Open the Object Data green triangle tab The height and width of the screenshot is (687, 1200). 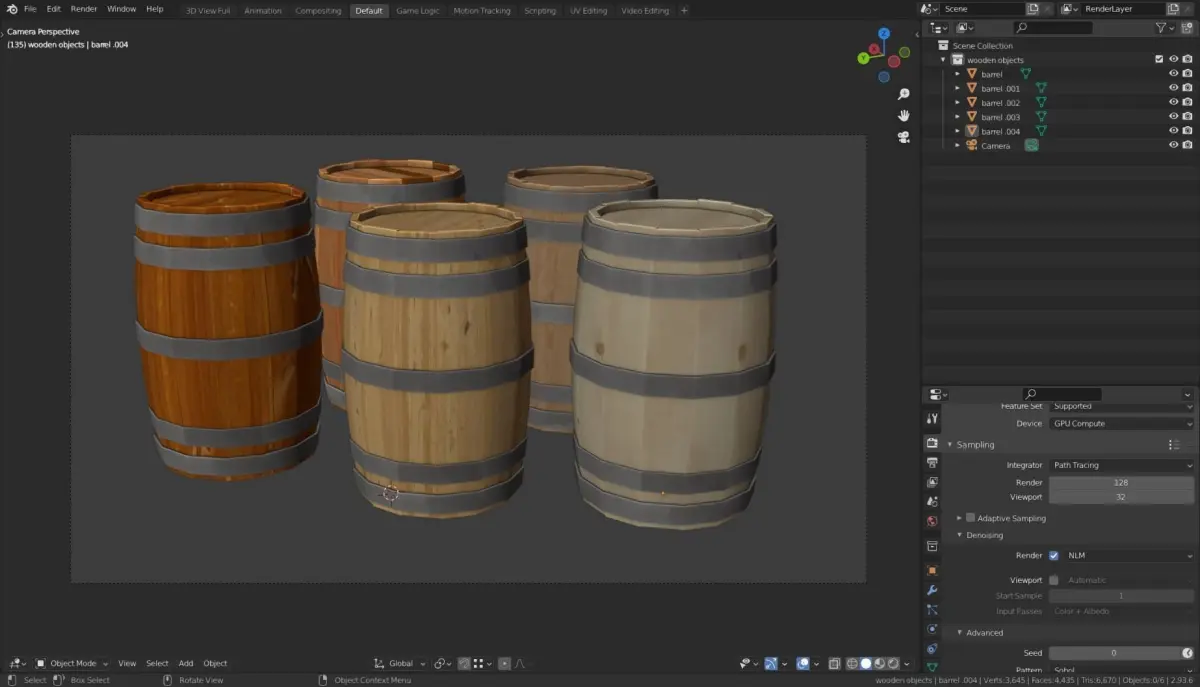(932, 666)
